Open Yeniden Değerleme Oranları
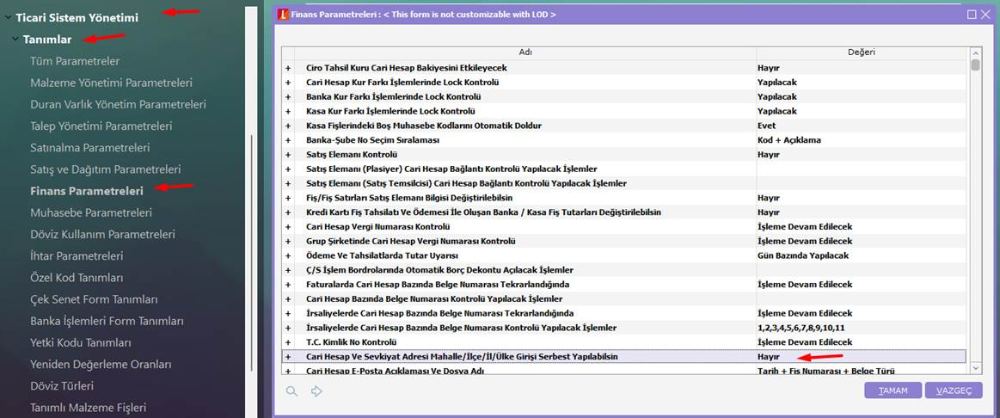The height and width of the screenshot is (418, 1000). click(101, 364)
